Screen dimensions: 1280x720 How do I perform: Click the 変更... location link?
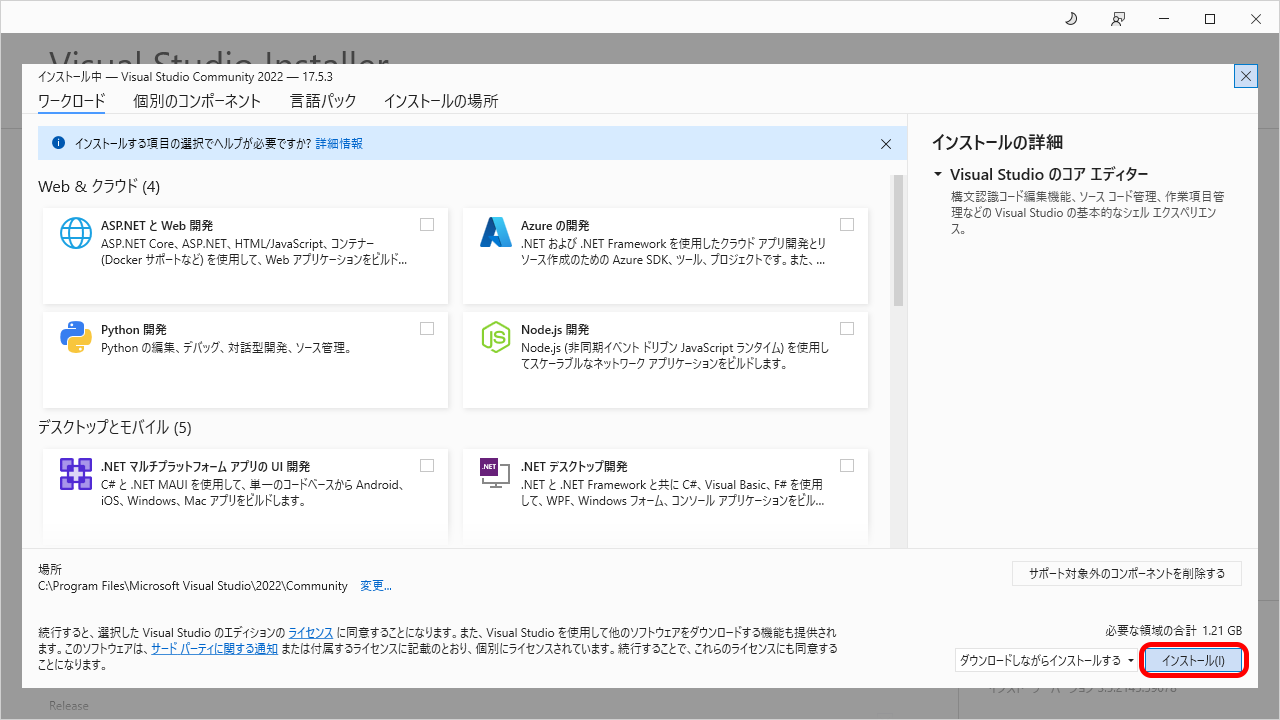376,586
